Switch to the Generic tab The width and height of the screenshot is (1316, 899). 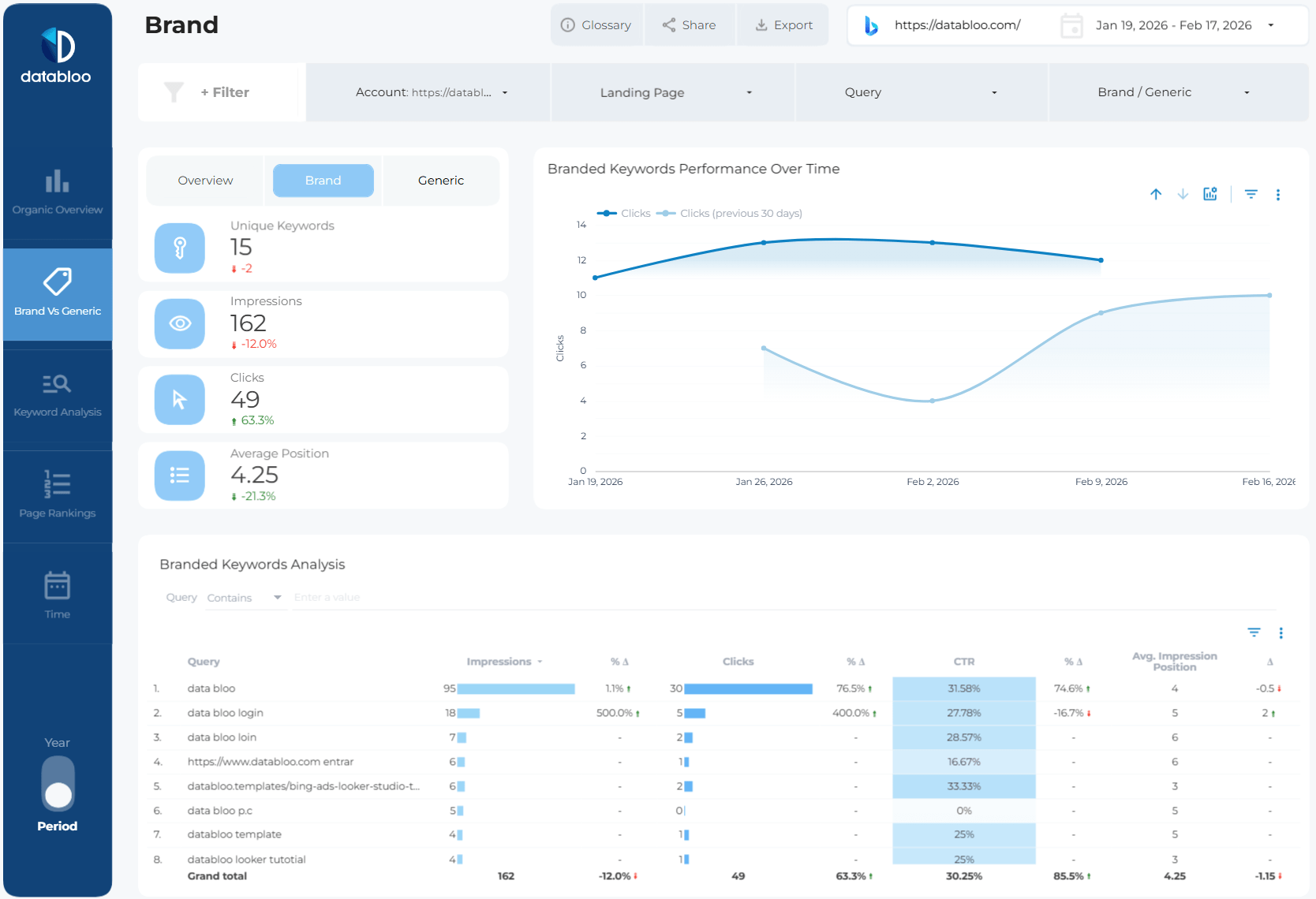(440, 181)
